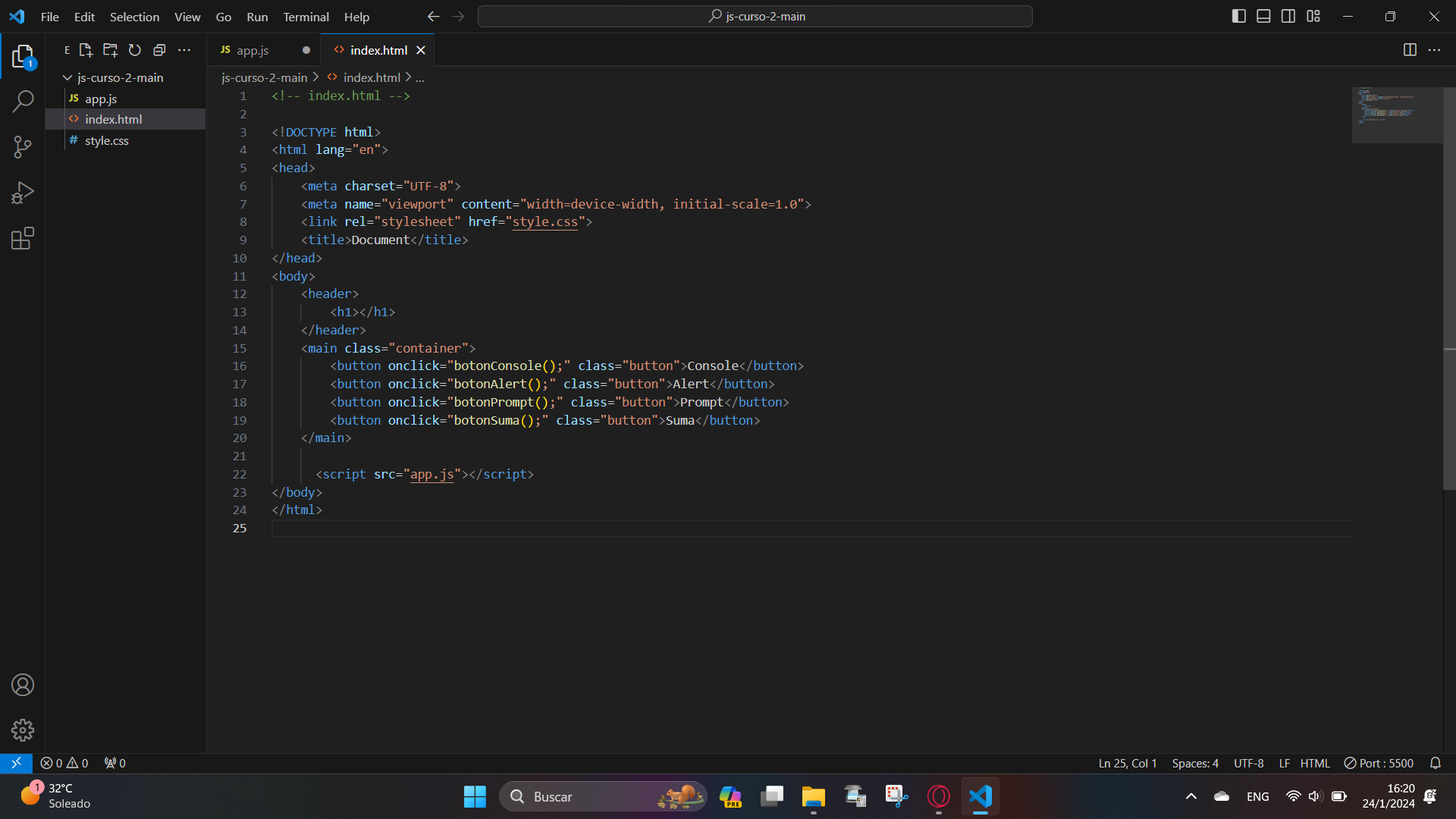Create a new file in Explorer

pos(86,50)
